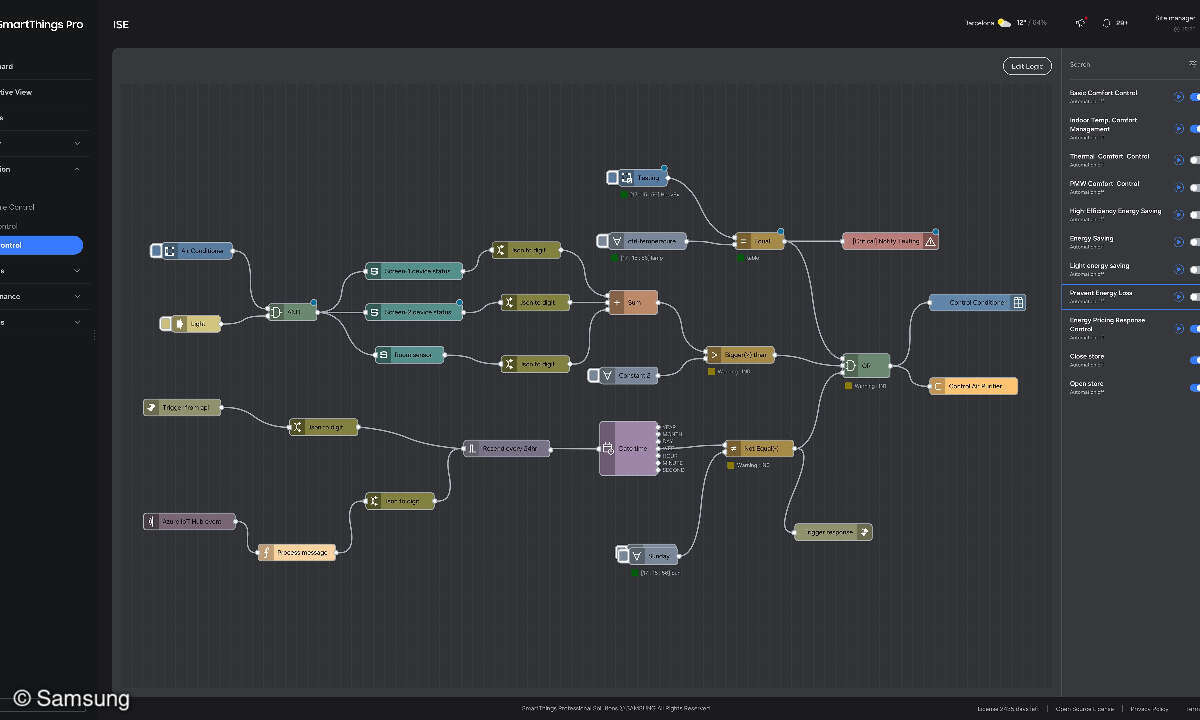Click the AND gate node near Light
1200x720 pixels.
292,312
